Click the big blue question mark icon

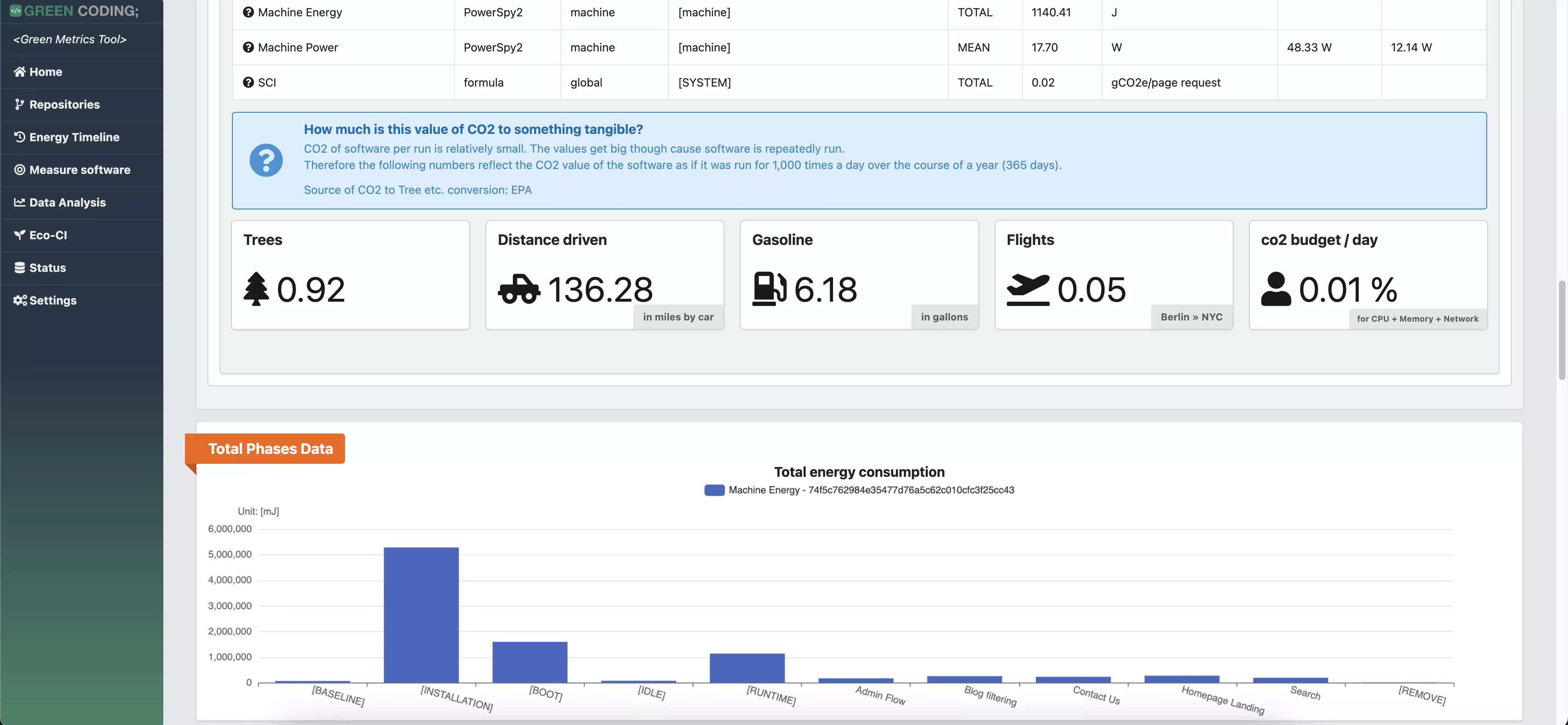[266, 161]
